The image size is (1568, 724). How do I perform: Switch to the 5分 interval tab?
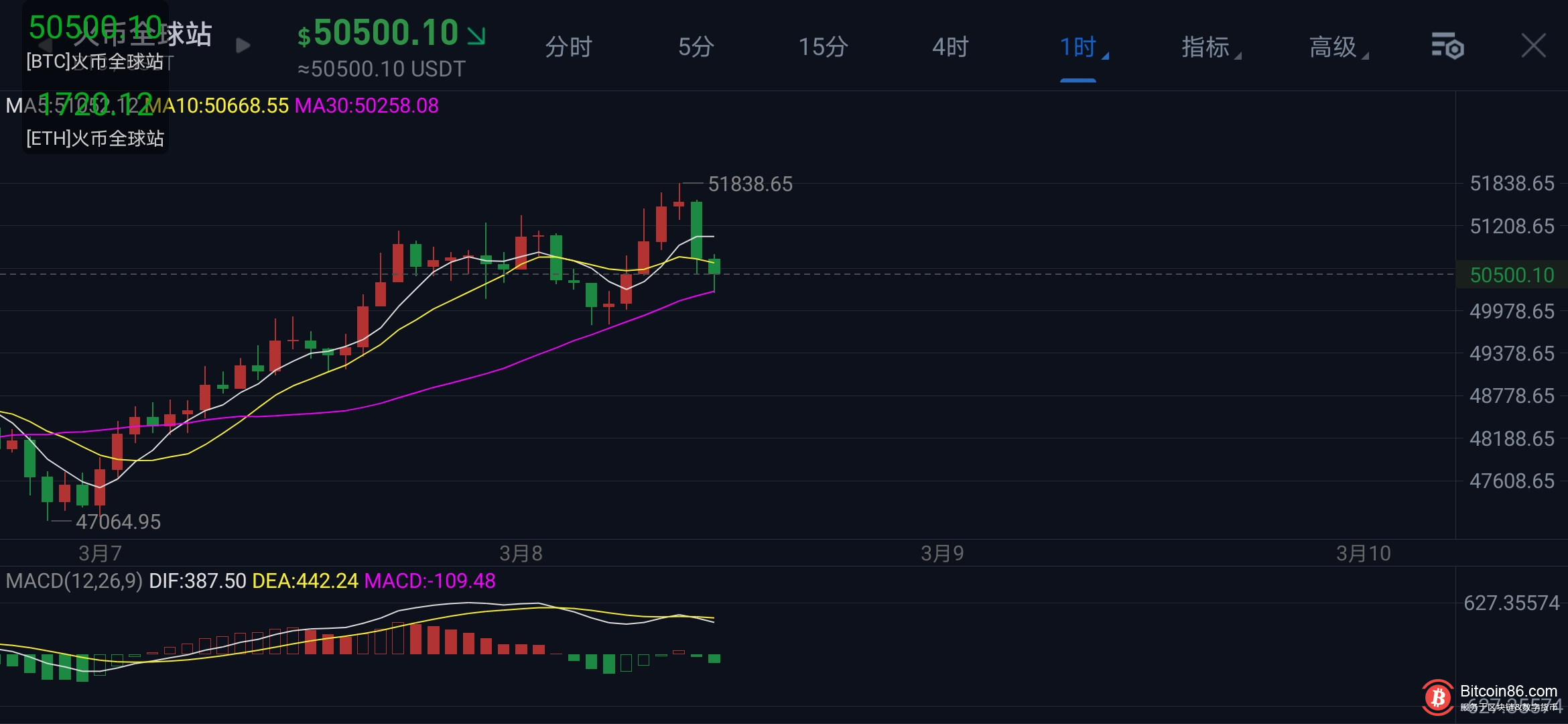point(696,47)
